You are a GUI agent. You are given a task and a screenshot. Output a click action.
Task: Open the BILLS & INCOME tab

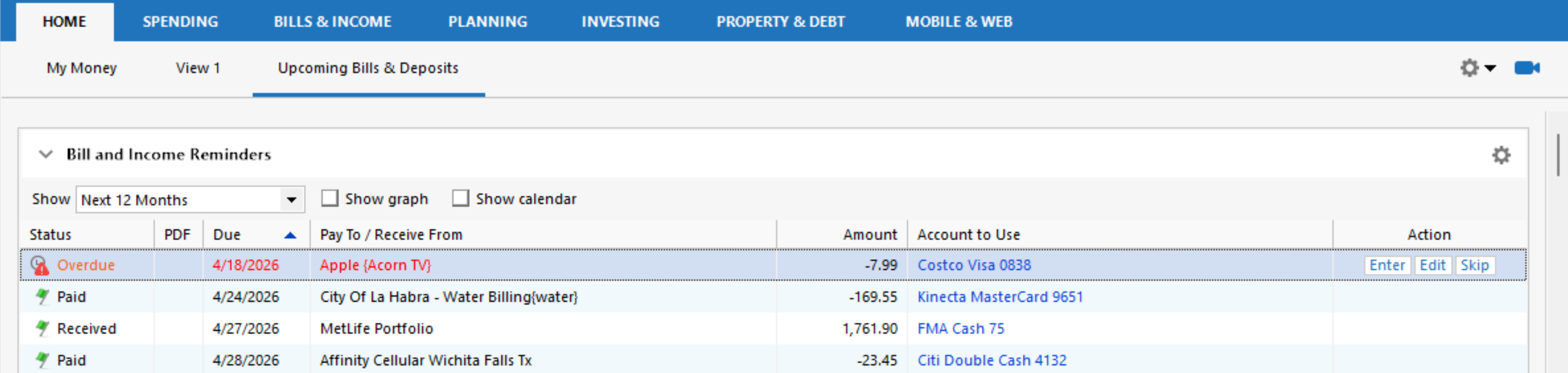pos(332,22)
